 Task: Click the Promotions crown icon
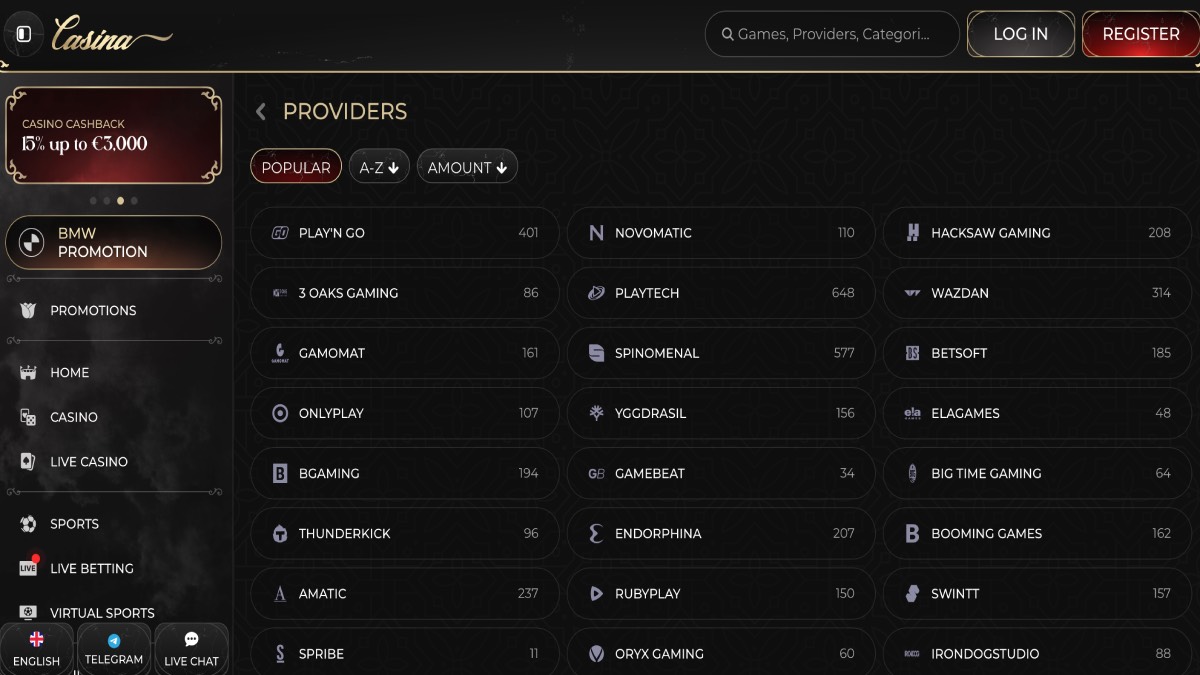pos(28,310)
